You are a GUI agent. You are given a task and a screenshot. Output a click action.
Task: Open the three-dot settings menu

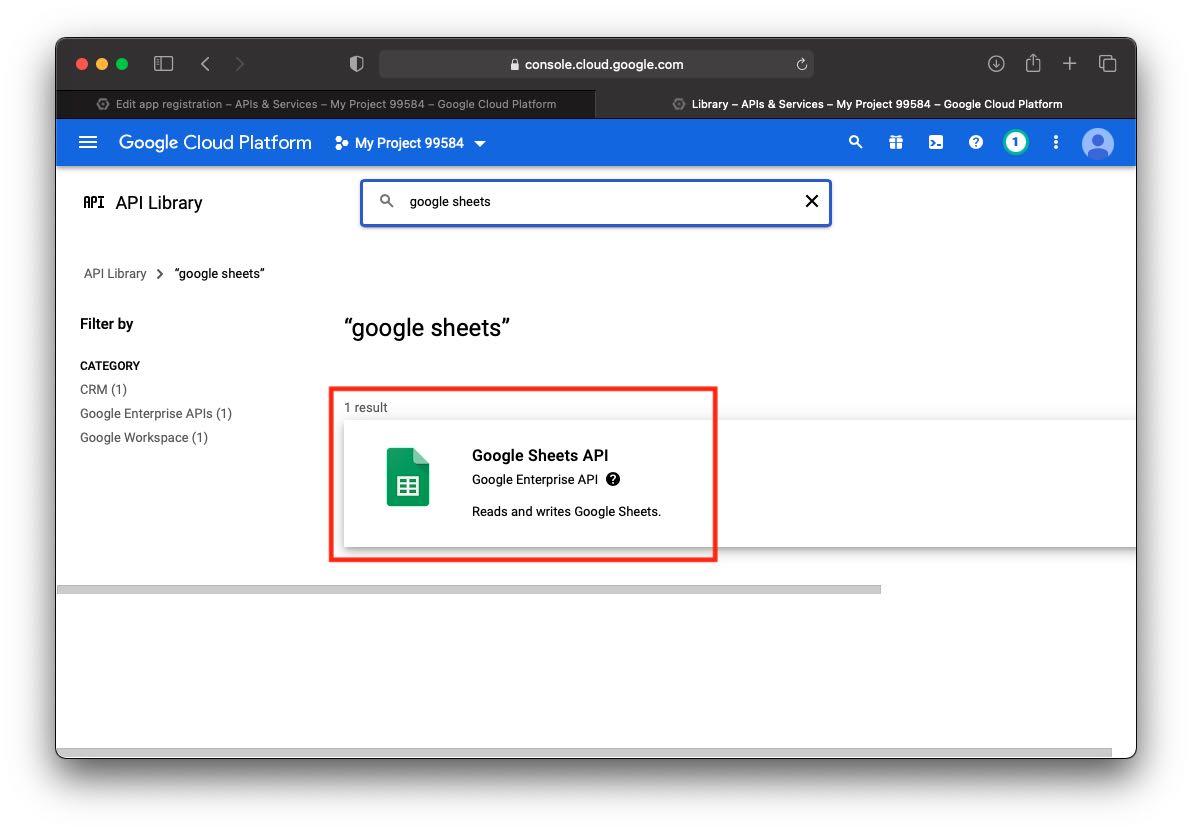[x=1055, y=142]
